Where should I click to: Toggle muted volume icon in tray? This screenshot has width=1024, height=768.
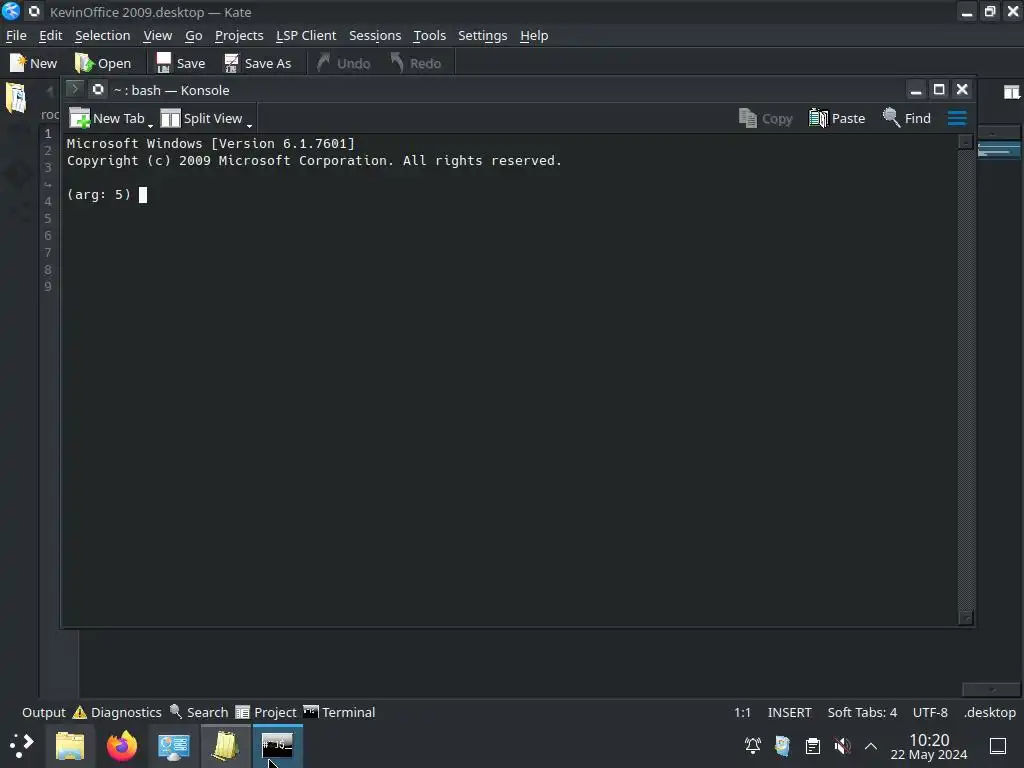coord(842,745)
